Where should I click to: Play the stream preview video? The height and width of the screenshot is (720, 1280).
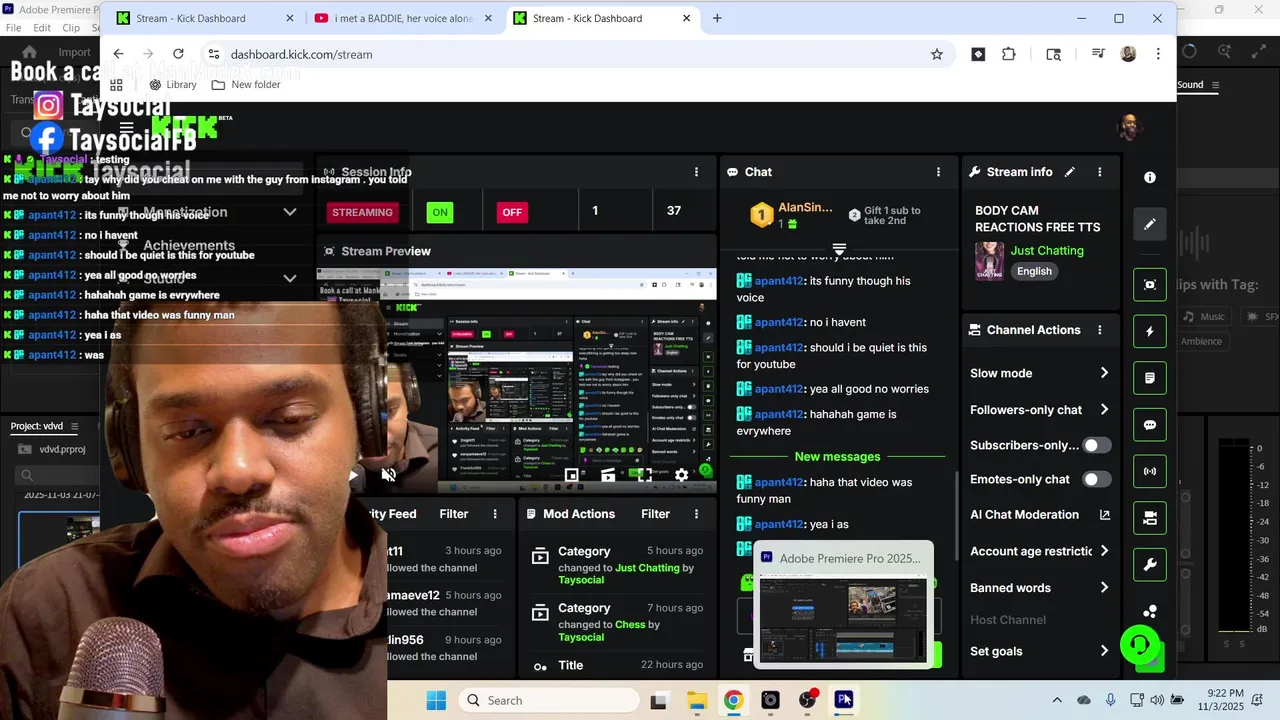(x=353, y=475)
